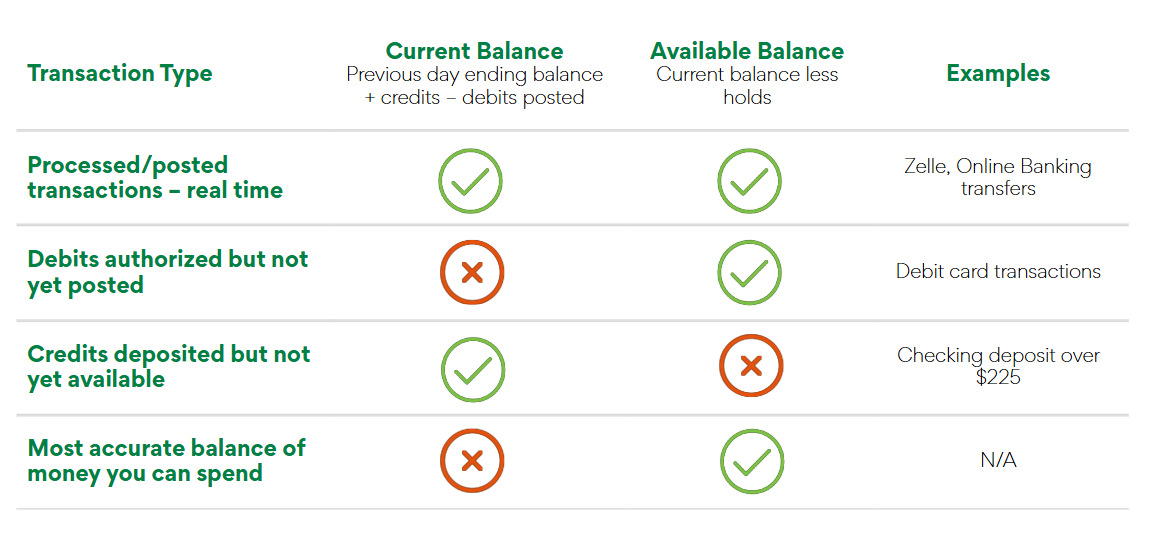Select Debits authorized but not yet posted label
Screen dimensions: 1167x550
pos(168,272)
